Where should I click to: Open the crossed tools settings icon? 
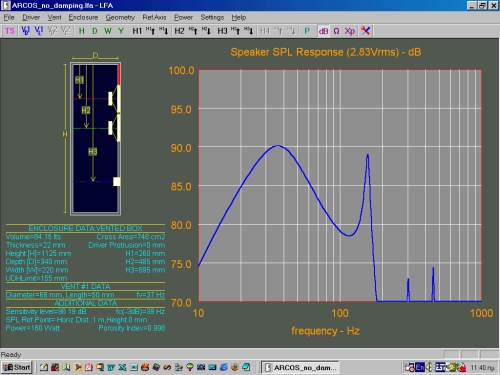click(x=366, y=31)
